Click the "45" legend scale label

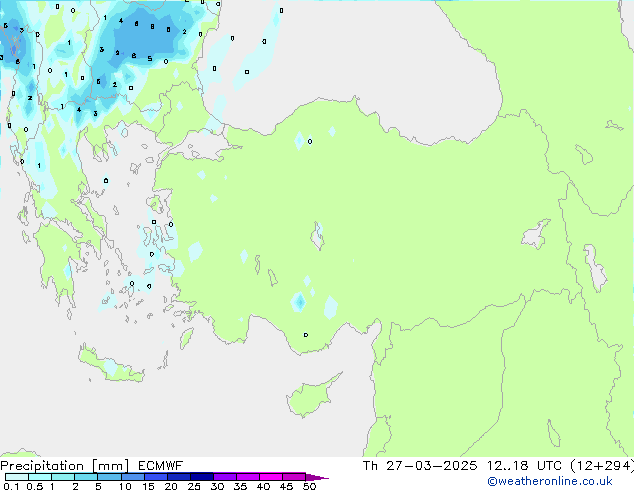pos(286,486)
